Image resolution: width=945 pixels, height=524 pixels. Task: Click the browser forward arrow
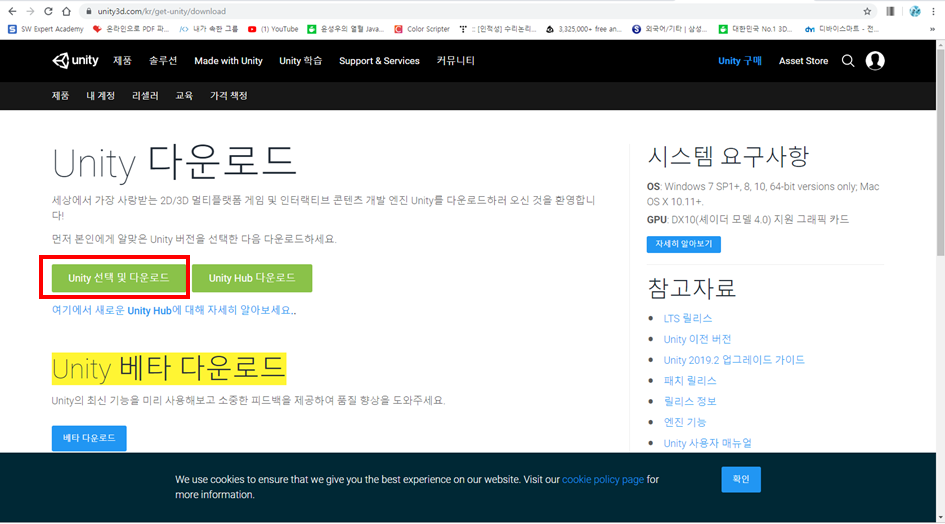tap(30, 11)
